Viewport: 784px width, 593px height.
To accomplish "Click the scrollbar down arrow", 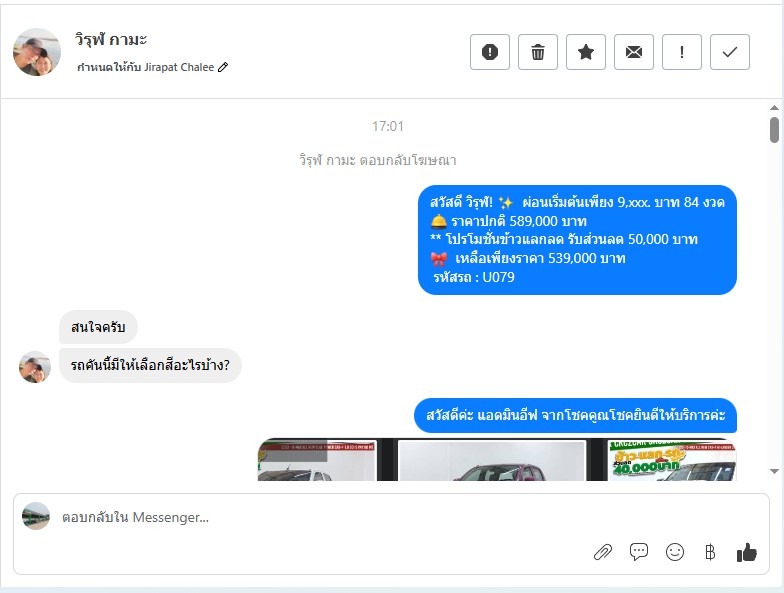I will coord(774,471).
